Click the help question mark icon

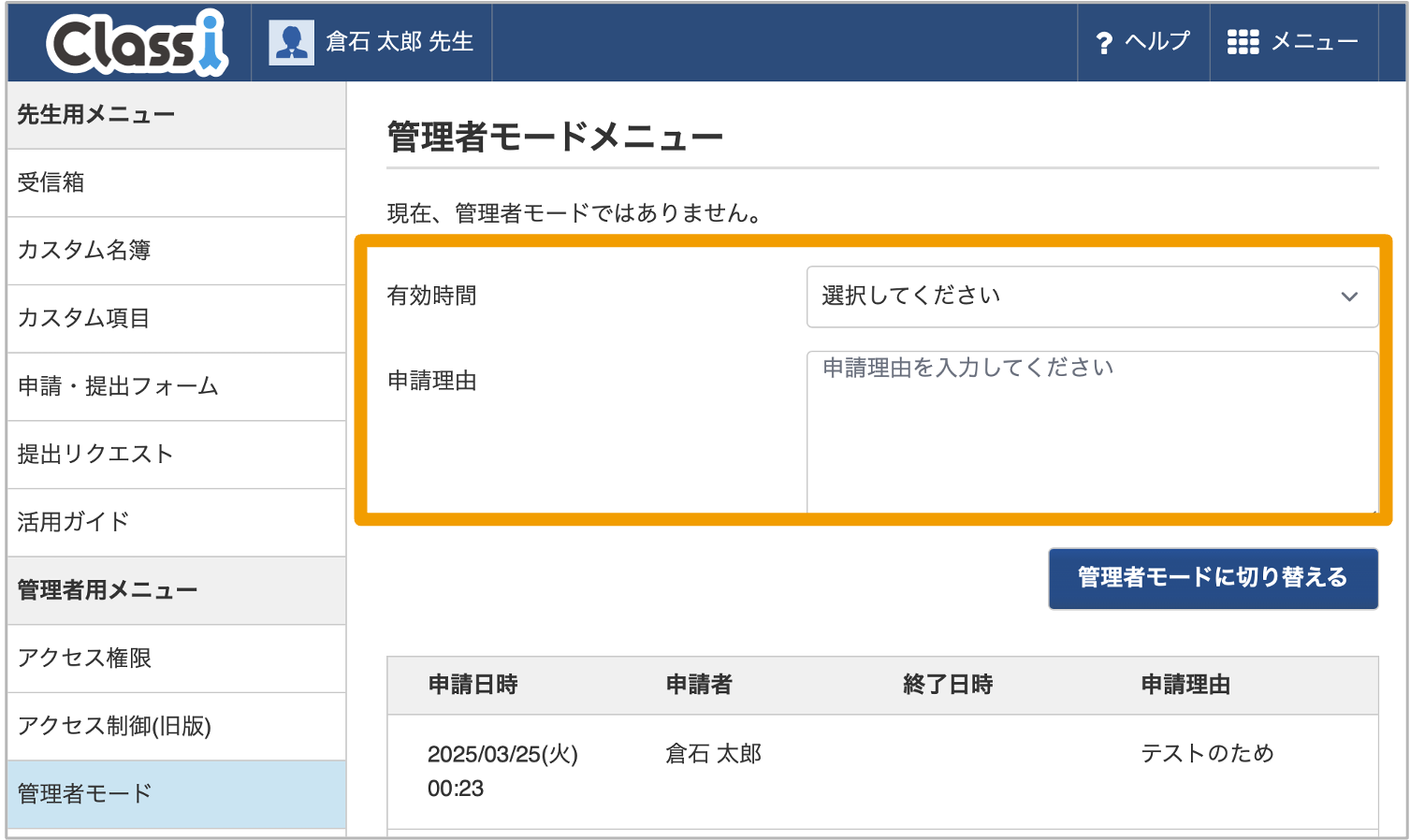click(1104, 42)
